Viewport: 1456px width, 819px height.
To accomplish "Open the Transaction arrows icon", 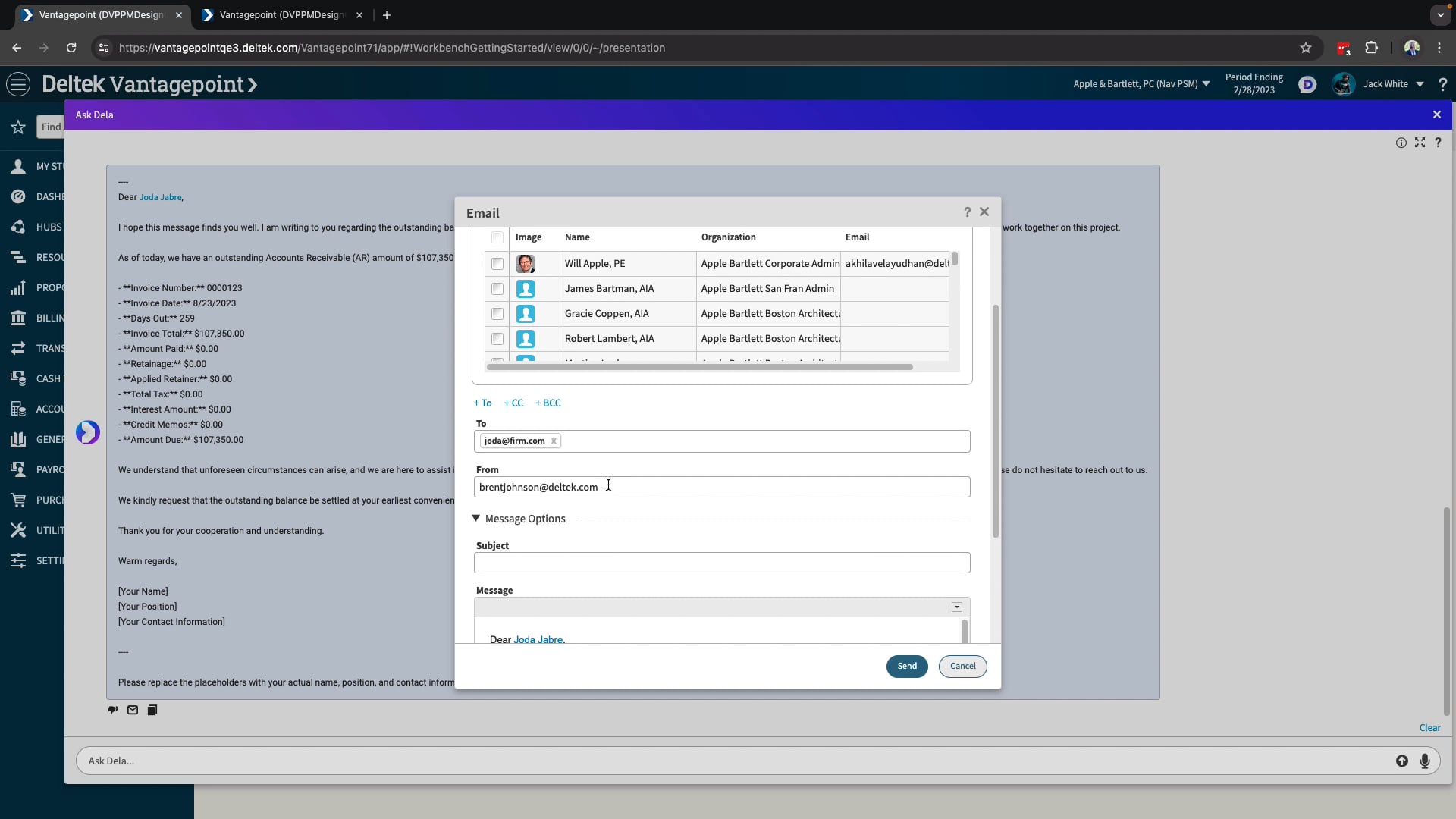I will pos(18,348).
